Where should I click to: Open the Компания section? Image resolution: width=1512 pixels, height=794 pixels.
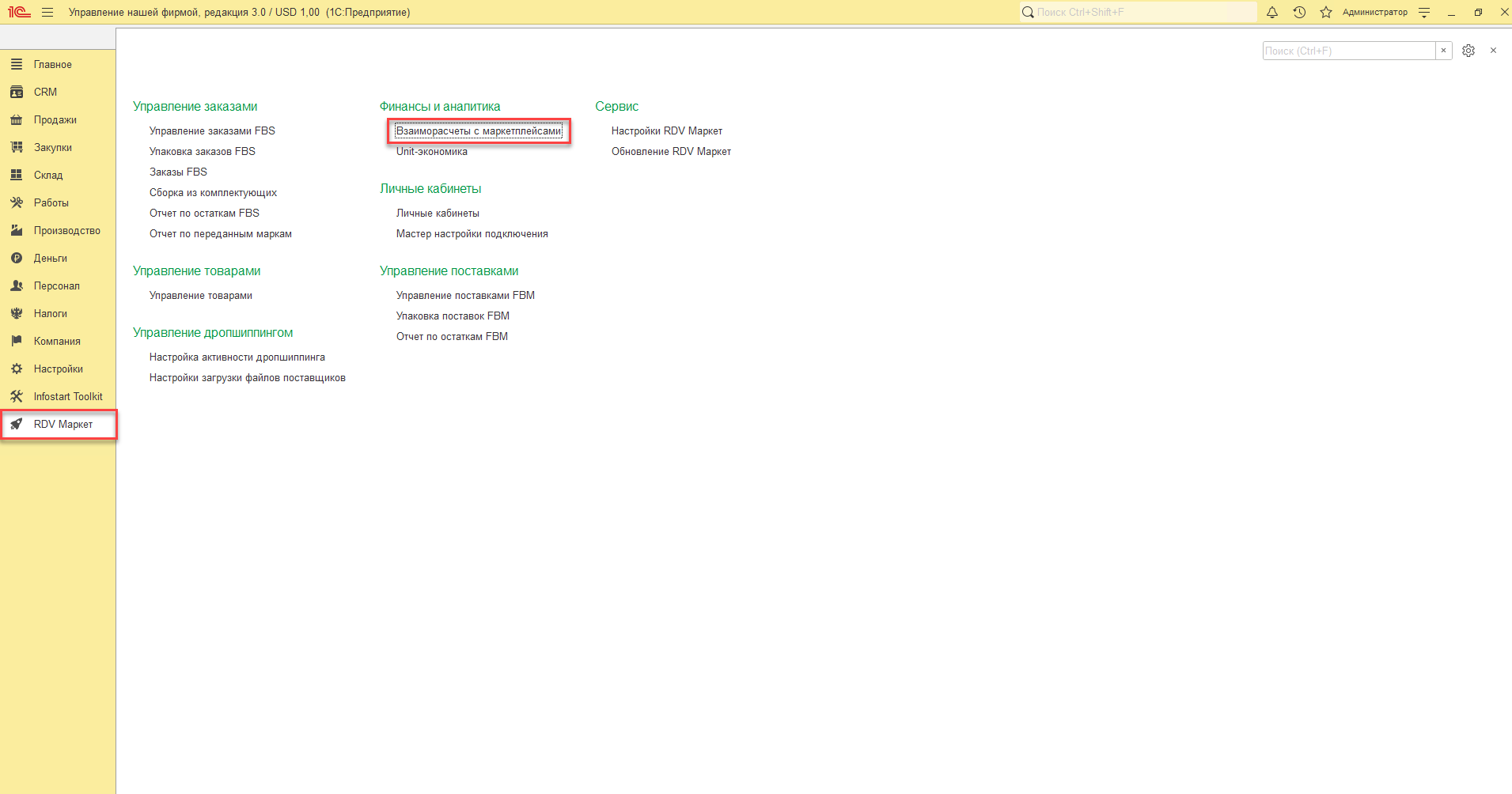click(x=58, y=341)
